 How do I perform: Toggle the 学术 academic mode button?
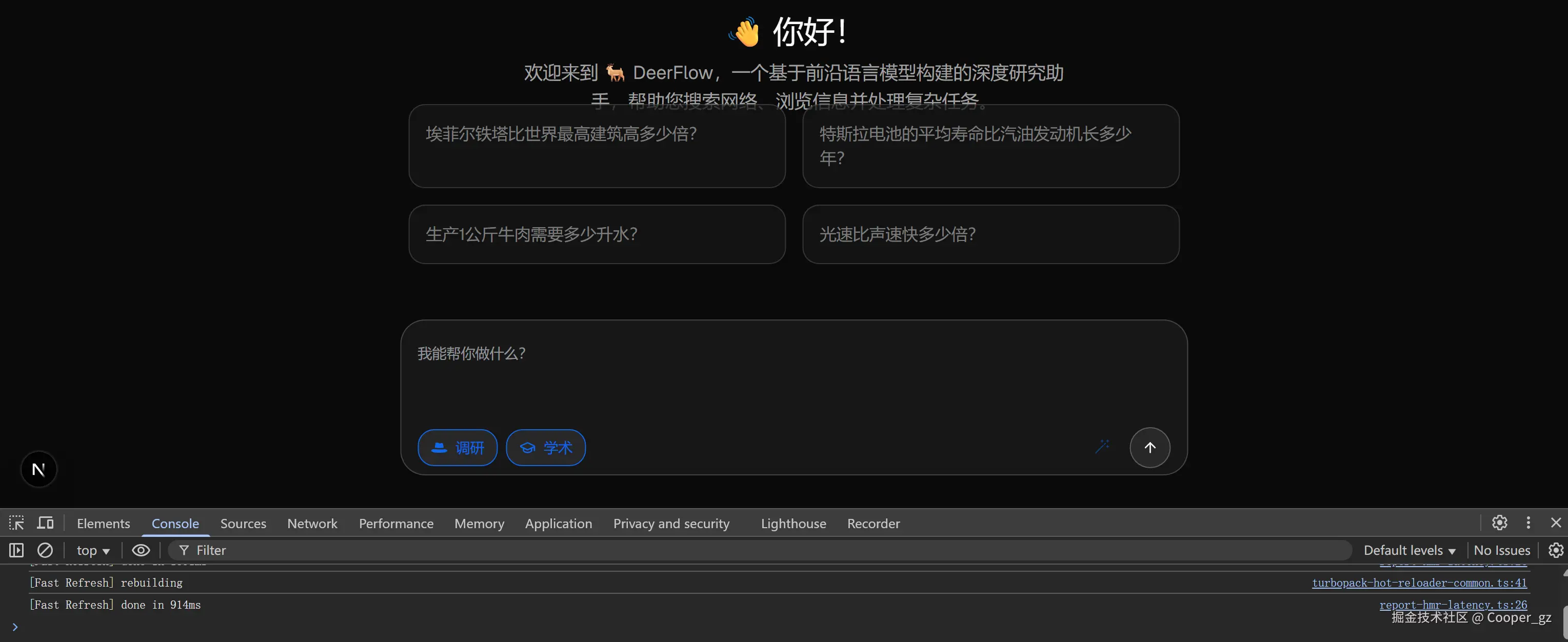pos(546,447)
